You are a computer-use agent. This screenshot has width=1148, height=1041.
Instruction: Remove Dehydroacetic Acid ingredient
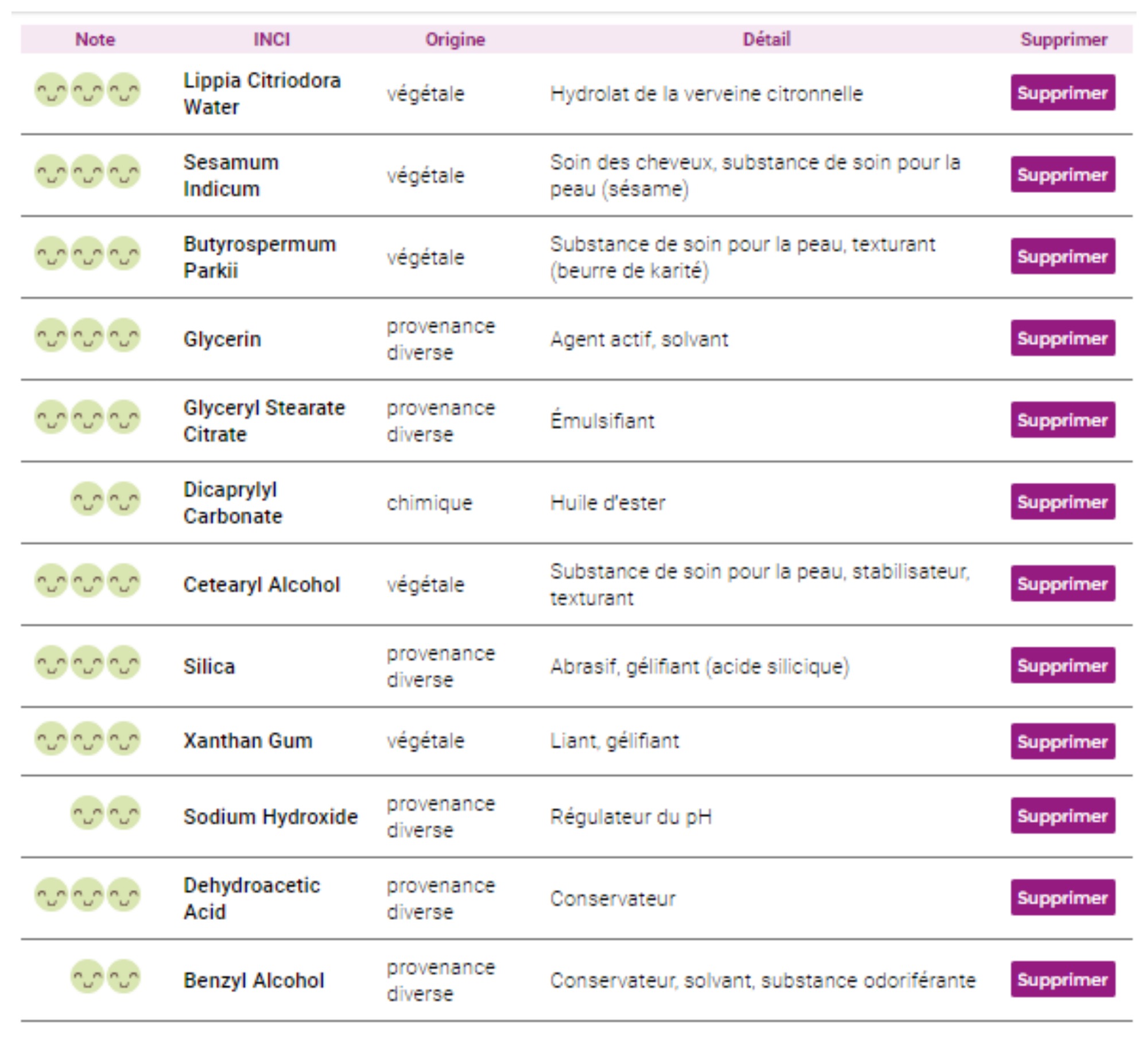(1062, 897)
